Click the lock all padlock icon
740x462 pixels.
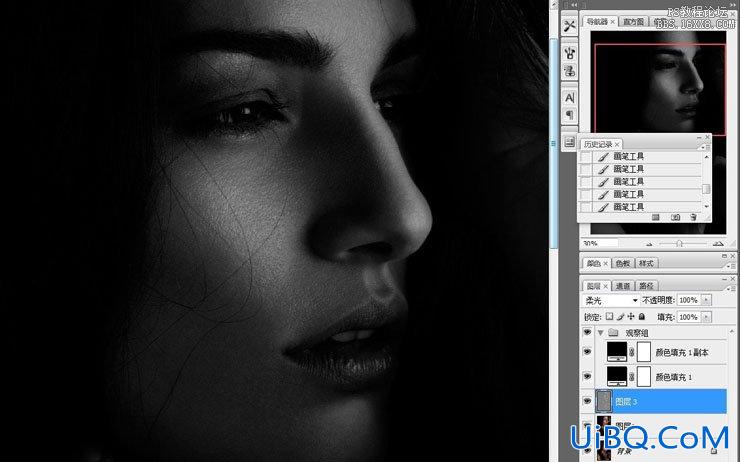point(642,317)
